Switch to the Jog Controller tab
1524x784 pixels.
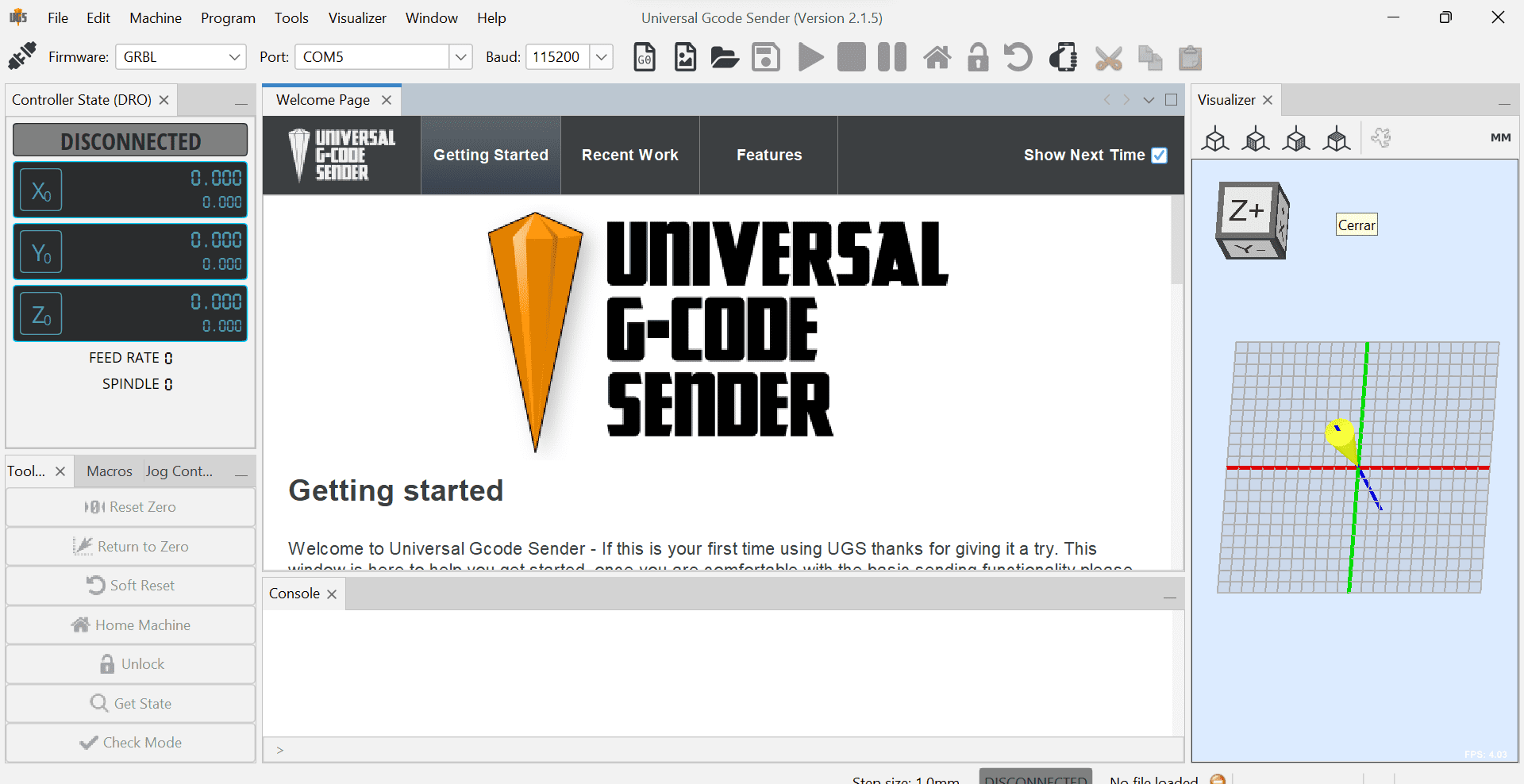click(179, 471)
